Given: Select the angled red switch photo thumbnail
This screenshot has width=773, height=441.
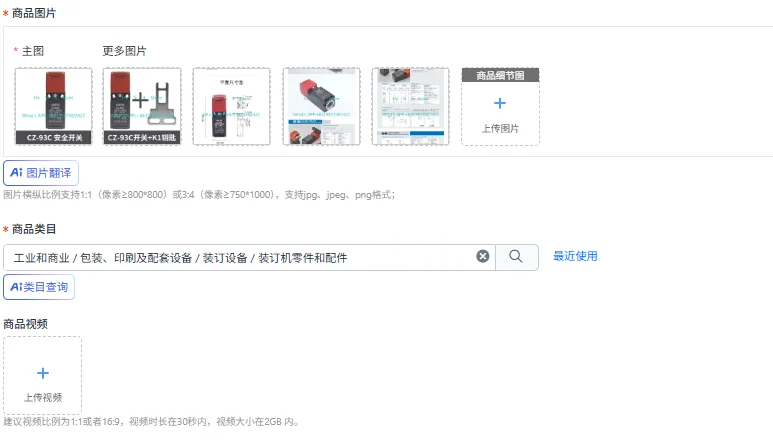Looking at the screenshot, I should pyautogui.click(x=321, y=106).
